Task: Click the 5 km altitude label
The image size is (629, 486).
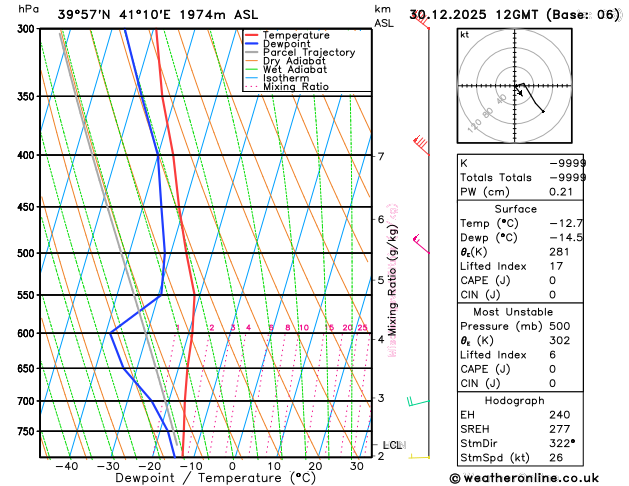Action: [x=381, y=280]
